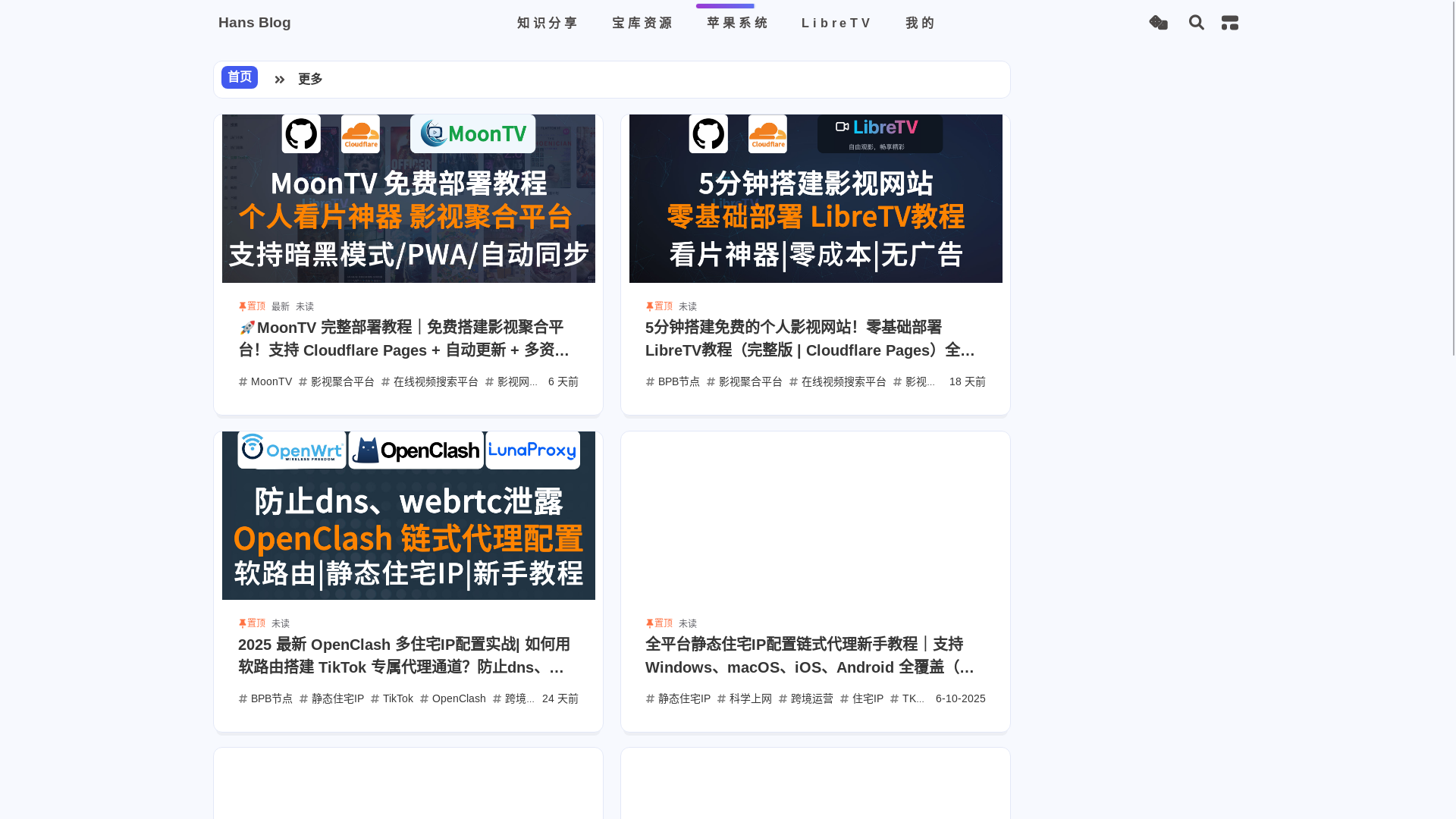
Task: Click the 置顶 pin badge on OpenClash post
Action: pos(252,623)
